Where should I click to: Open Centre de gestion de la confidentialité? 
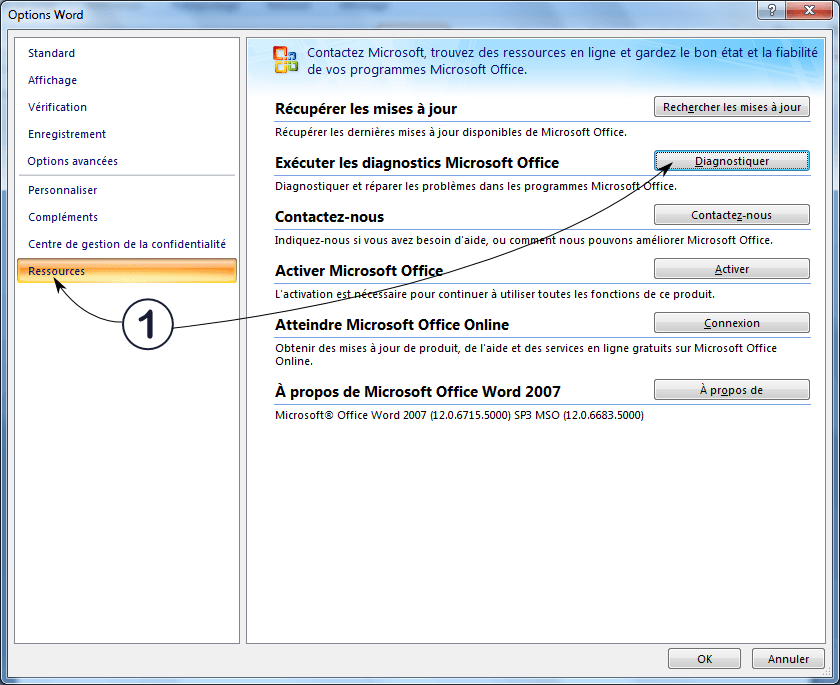pyautogui.click(x=126, y=243)
